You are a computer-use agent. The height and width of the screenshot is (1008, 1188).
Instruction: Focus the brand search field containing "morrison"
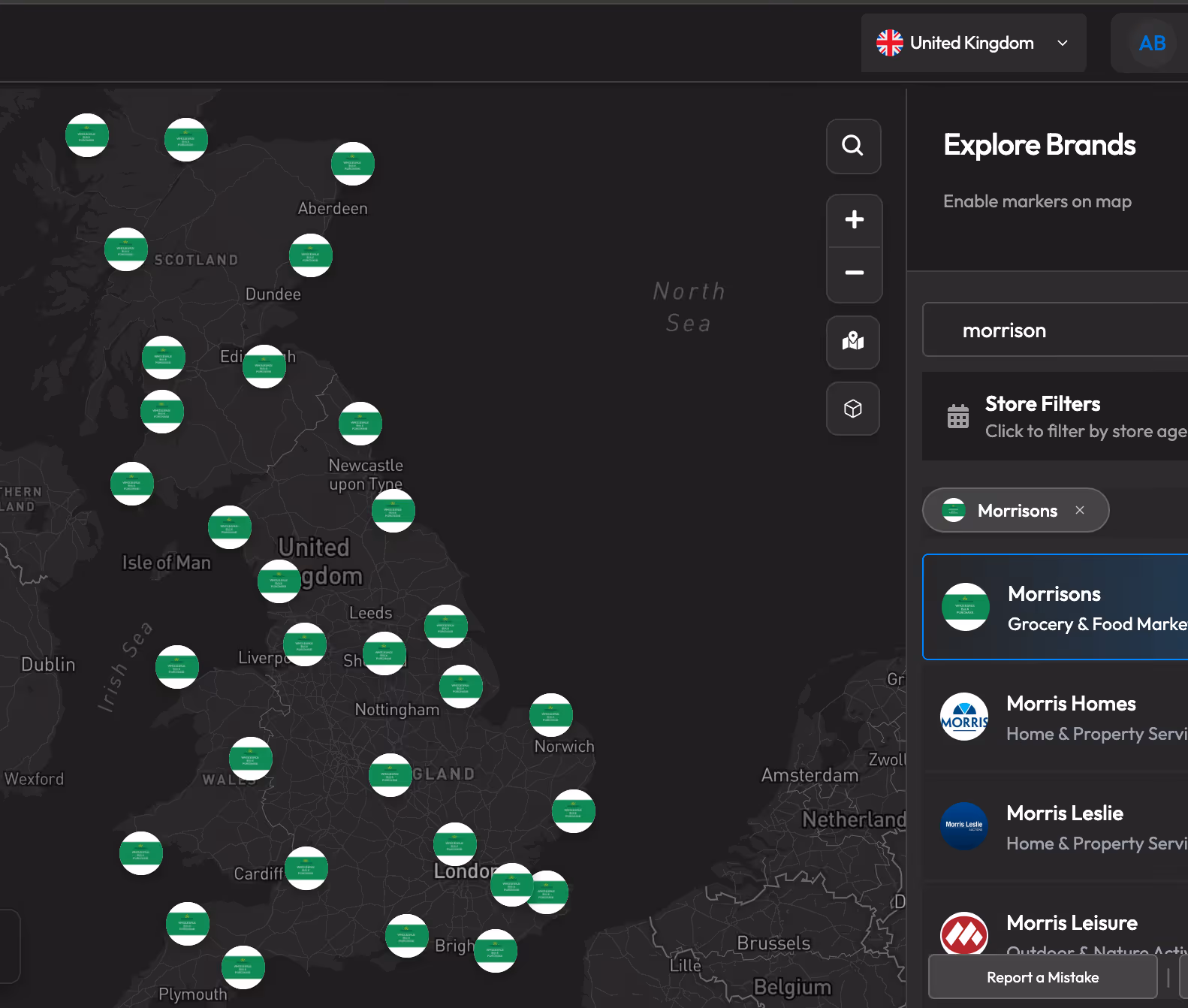tap(1055, 330)
